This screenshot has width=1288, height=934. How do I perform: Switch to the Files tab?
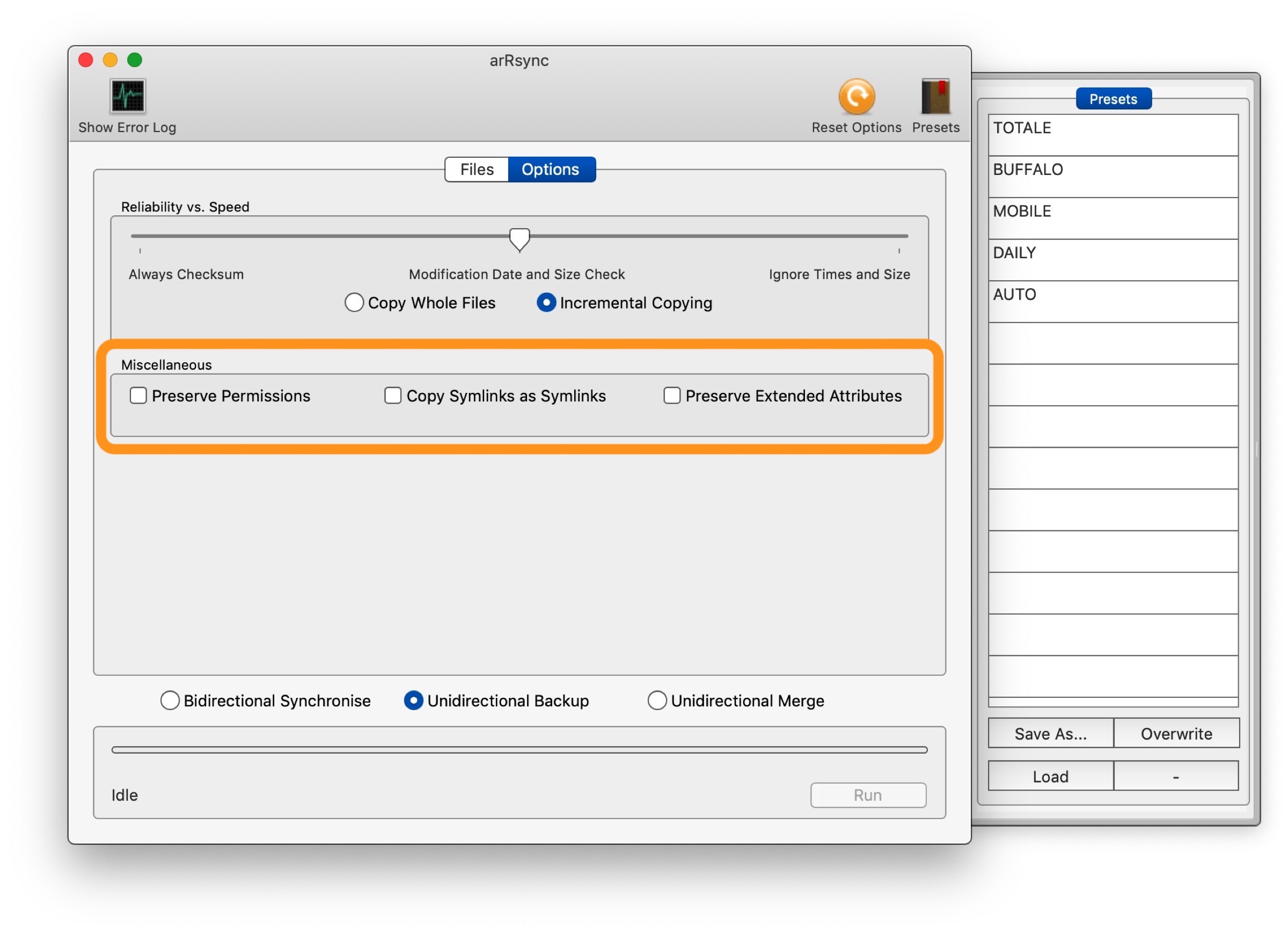[477, 169]
